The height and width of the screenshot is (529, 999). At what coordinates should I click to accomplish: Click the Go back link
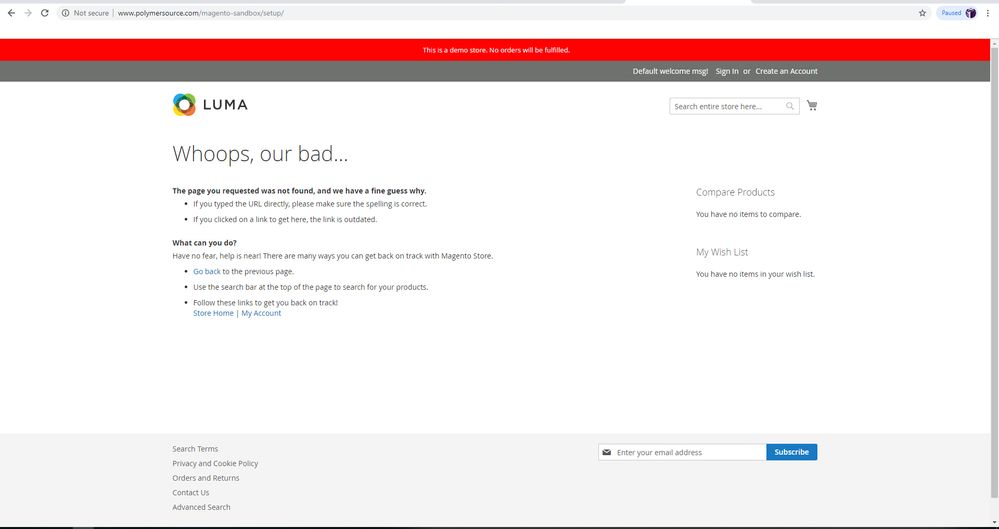[x=207, y=271]
